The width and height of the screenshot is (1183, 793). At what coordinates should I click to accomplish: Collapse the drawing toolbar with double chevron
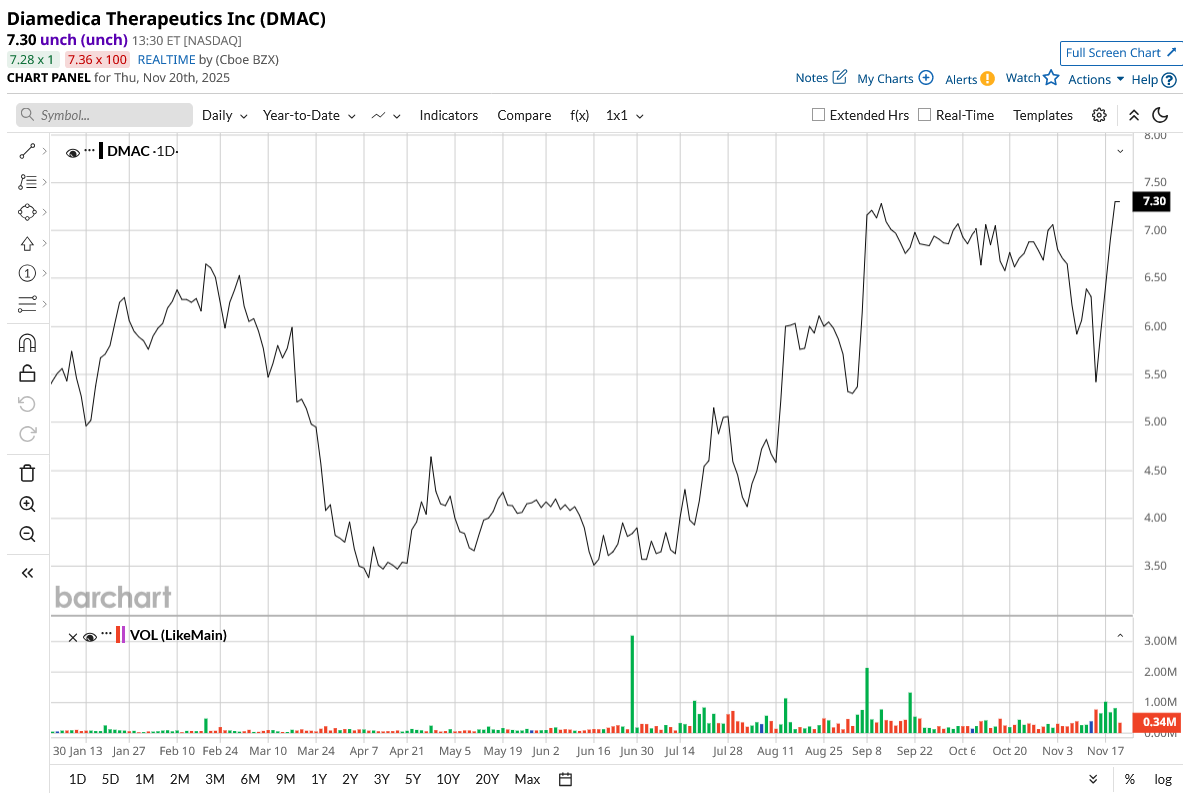(x=27, y=573)
